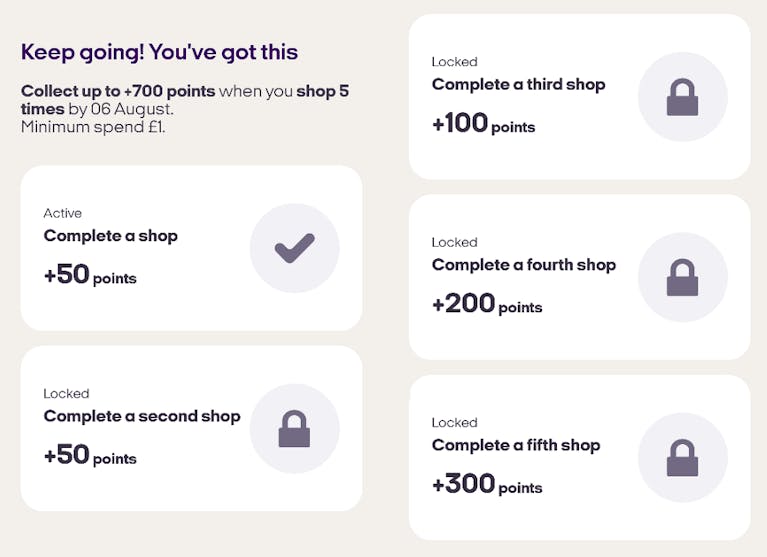Image resolution: width=767 pixels, height=557 pixels.
Task: Click the +50 points on second shop card
Action: (x=90, y=455)
